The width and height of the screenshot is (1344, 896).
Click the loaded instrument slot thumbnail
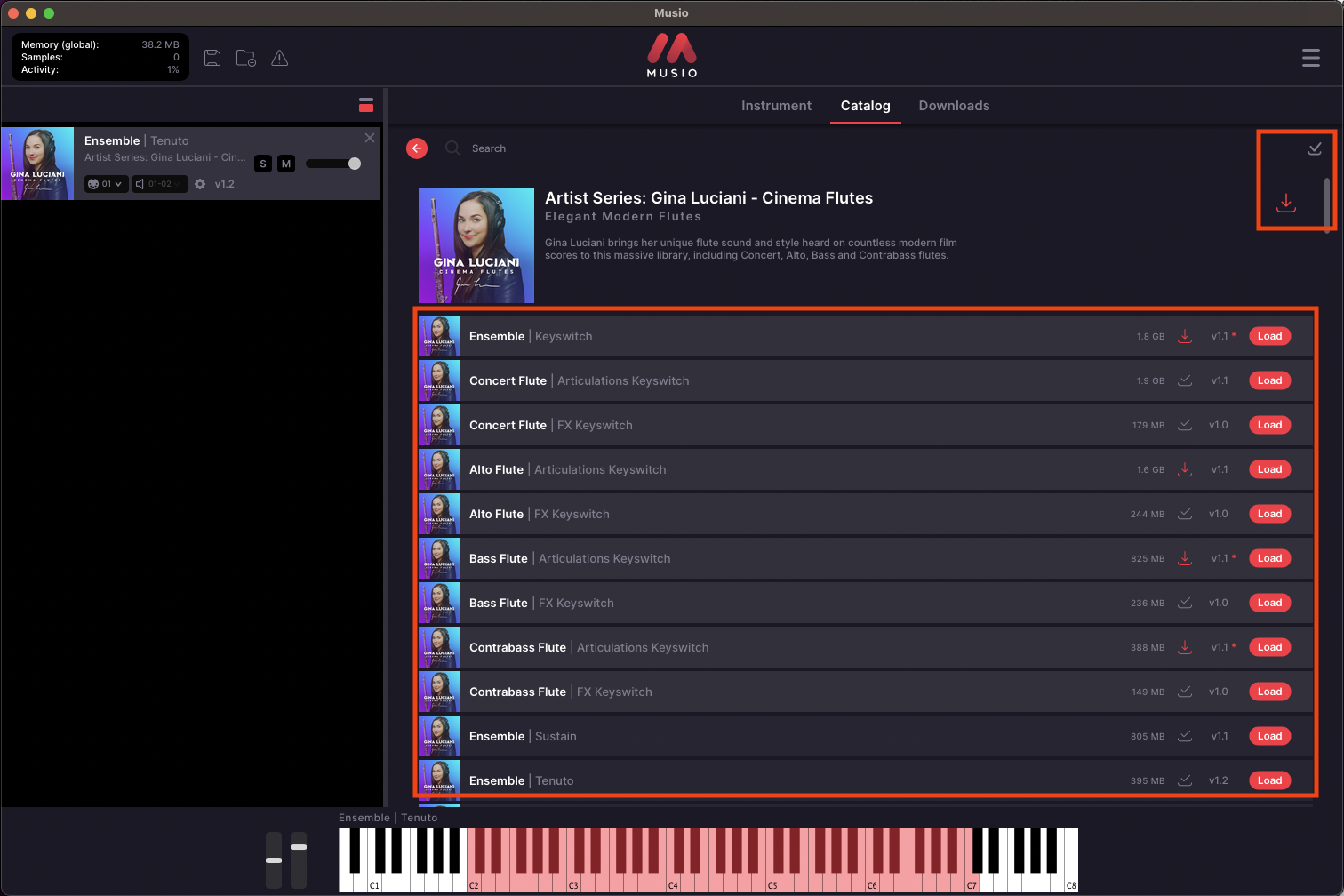click(x=37, y=164)
